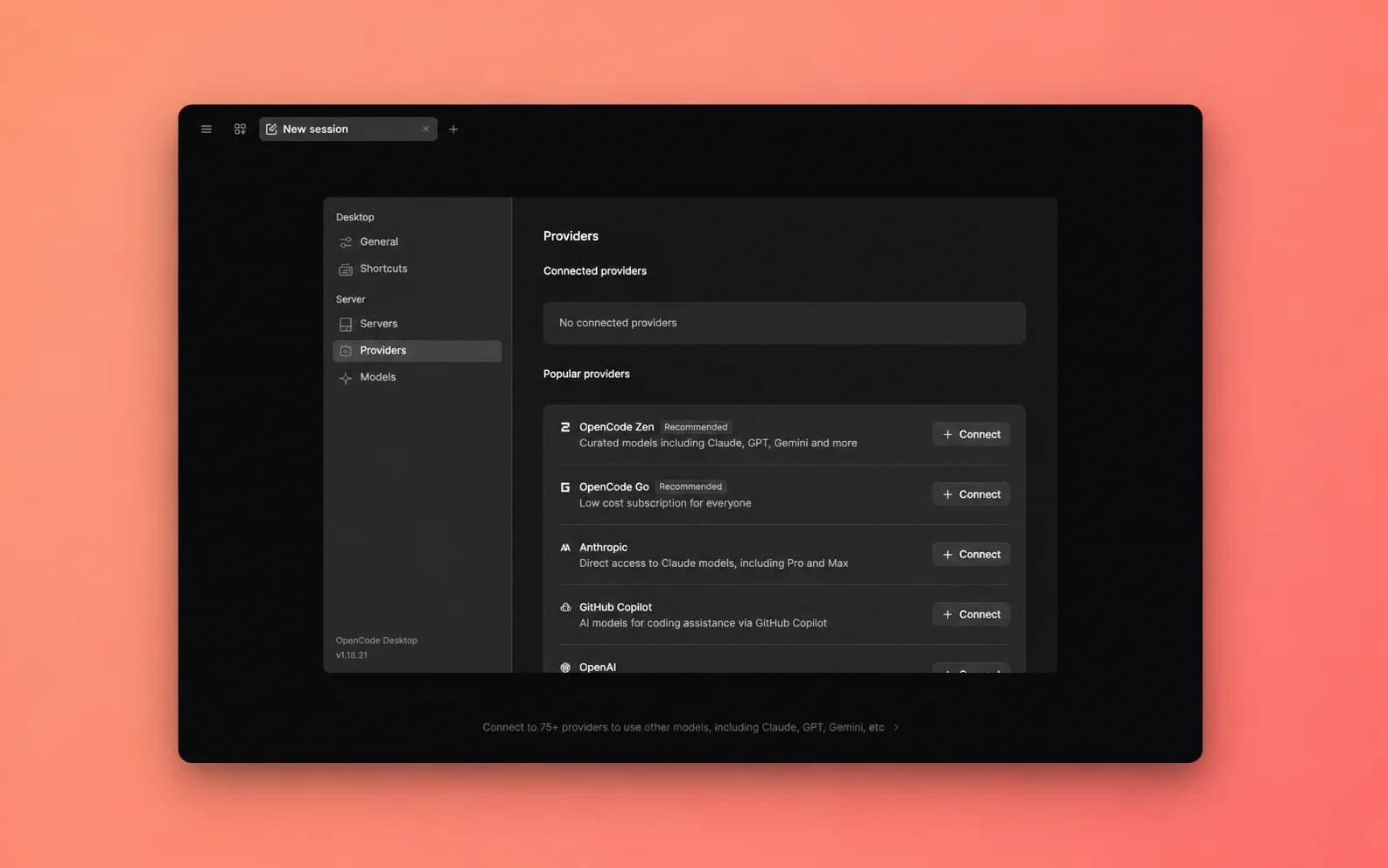
Task: Click the Curated models description text
Action: coord(719,443)
